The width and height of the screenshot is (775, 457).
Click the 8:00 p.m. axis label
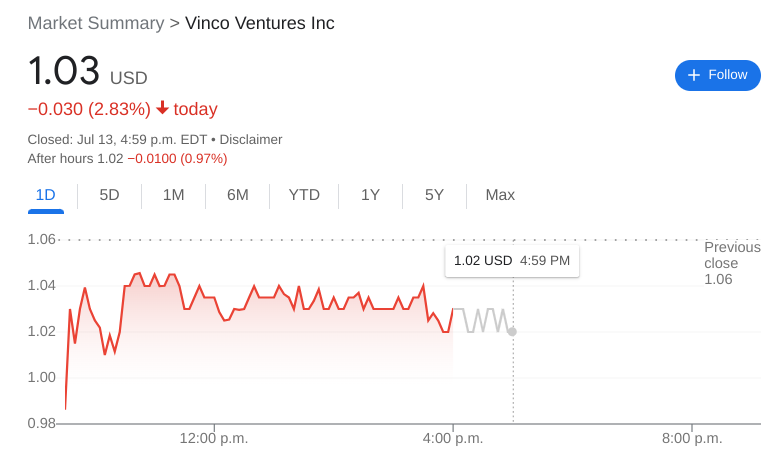point(692,438)
